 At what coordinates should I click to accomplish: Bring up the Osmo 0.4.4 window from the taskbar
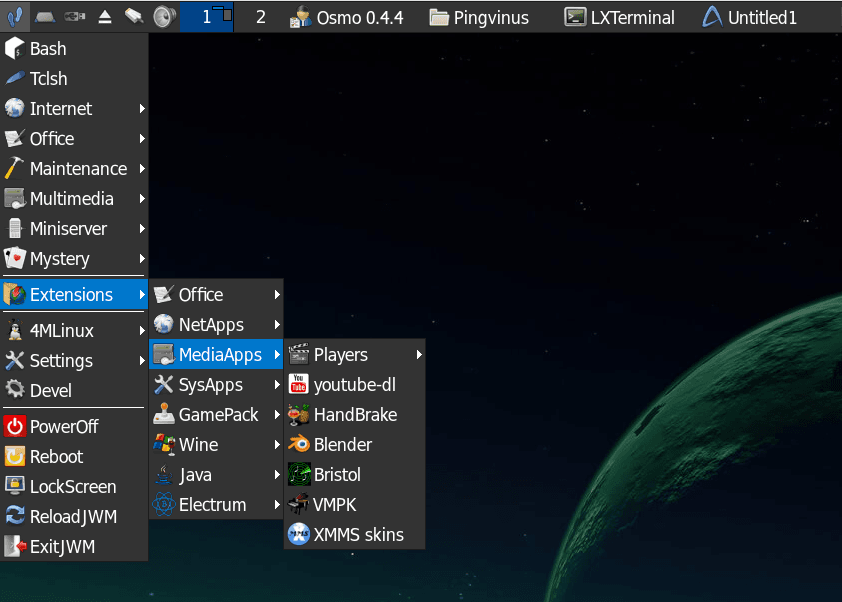coord(346,17)
